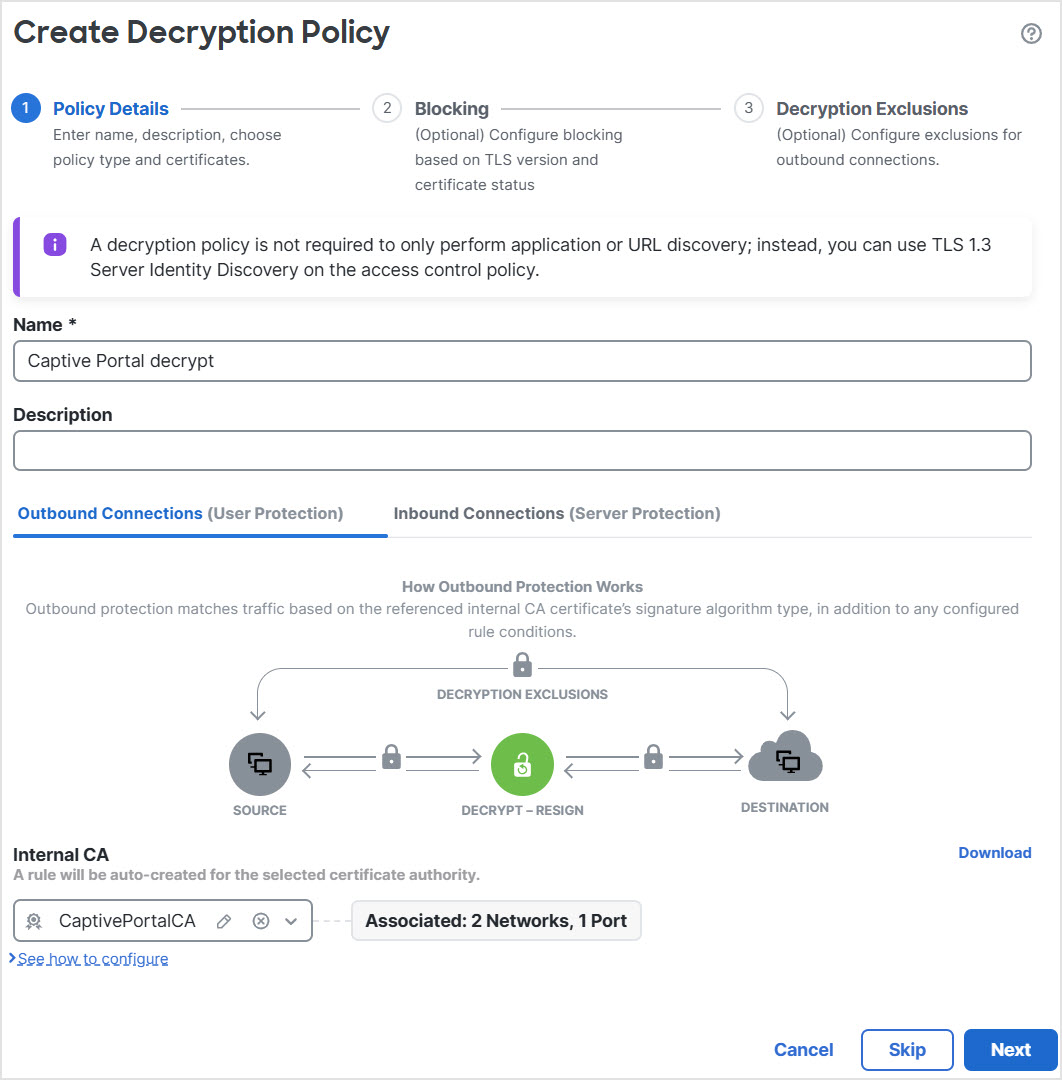Click the Destination cloud icon in the diagram

point(785,760)
